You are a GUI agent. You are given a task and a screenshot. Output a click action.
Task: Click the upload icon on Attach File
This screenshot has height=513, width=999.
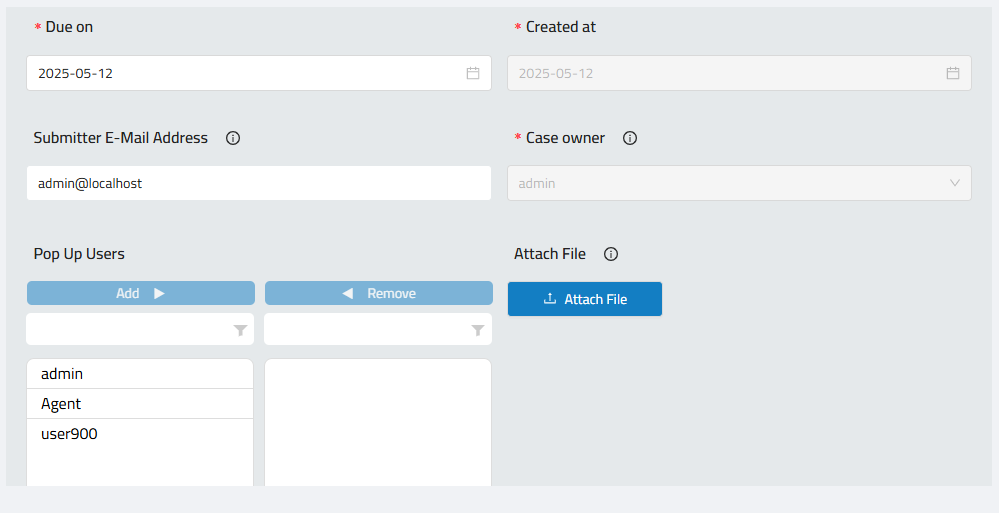(x=550, y=298)
